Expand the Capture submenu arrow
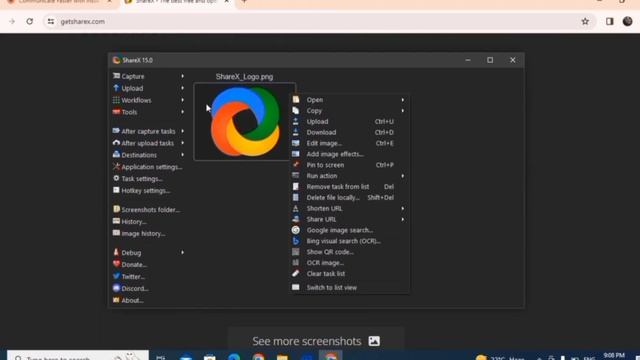The height and width of the screenshot is (360, 640). point(182,76)
